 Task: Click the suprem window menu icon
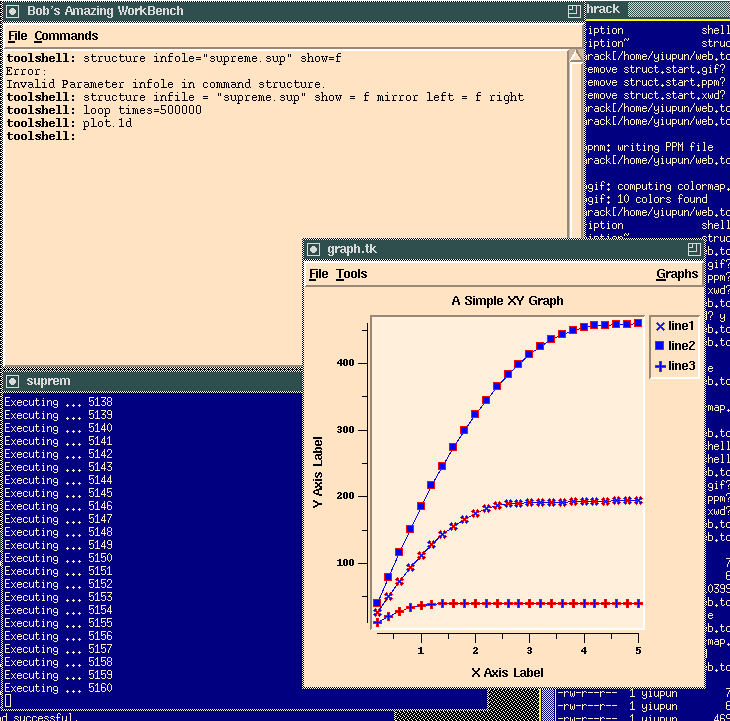12,381
